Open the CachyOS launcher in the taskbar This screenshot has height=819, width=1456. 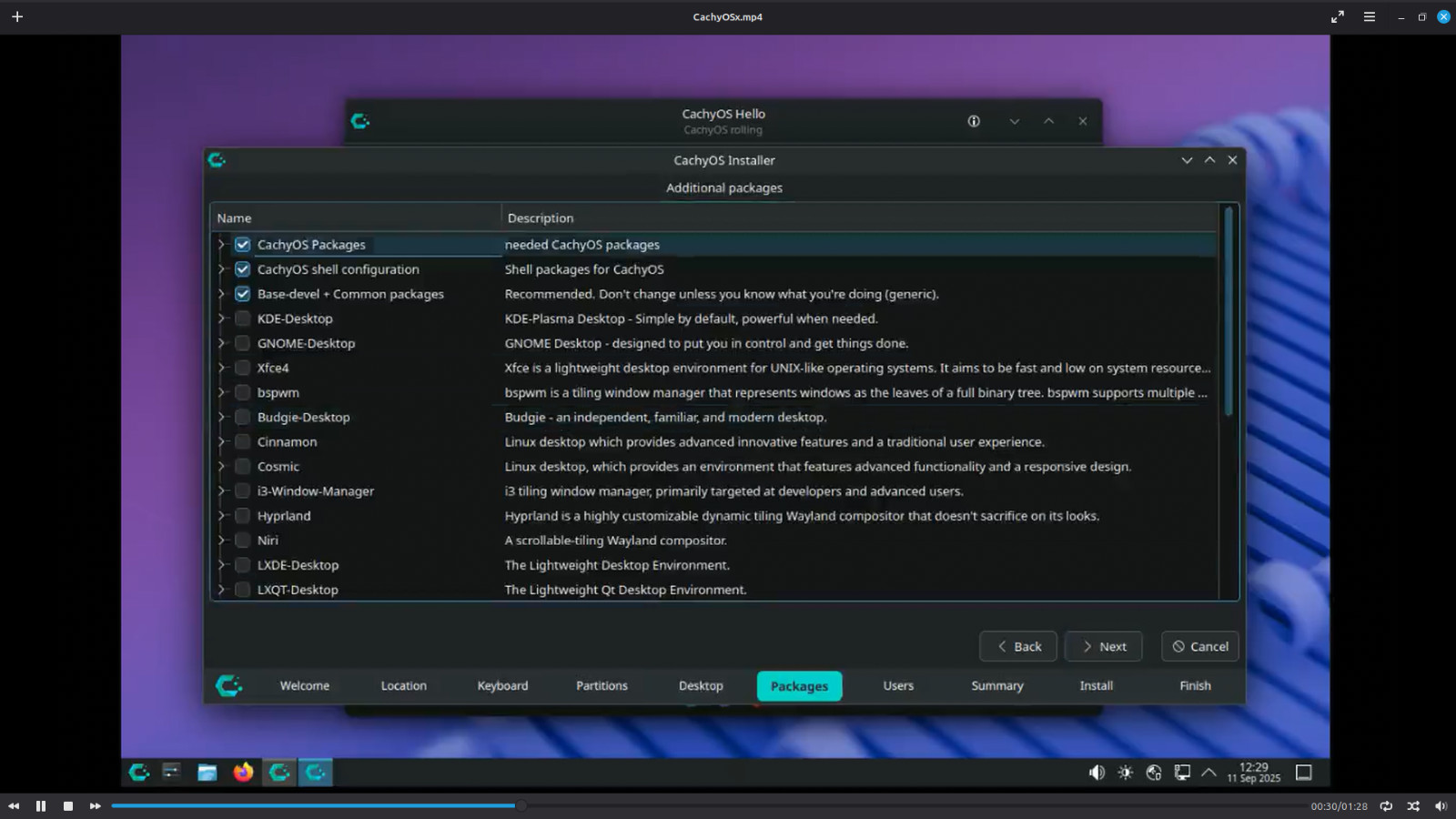pyautogui.click(x=139, y=773)
